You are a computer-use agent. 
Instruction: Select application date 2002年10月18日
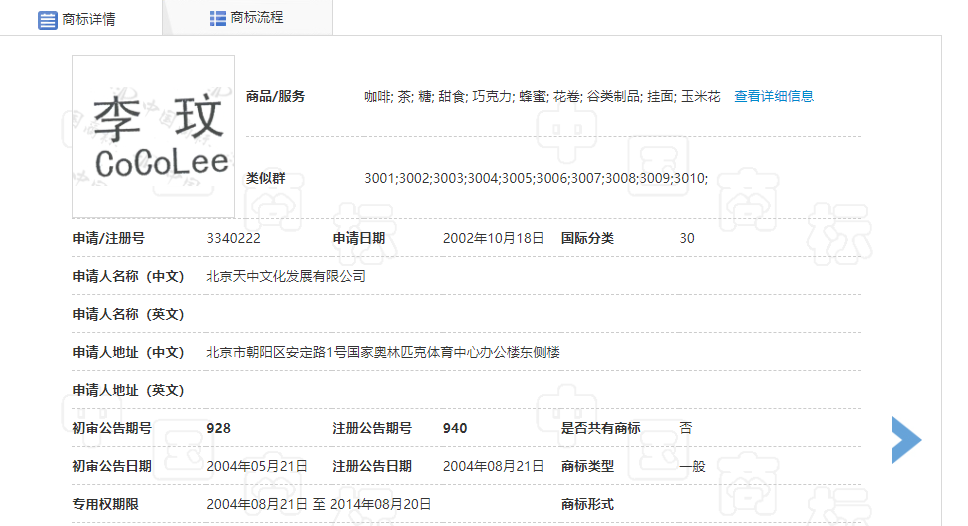click(493, 238)
